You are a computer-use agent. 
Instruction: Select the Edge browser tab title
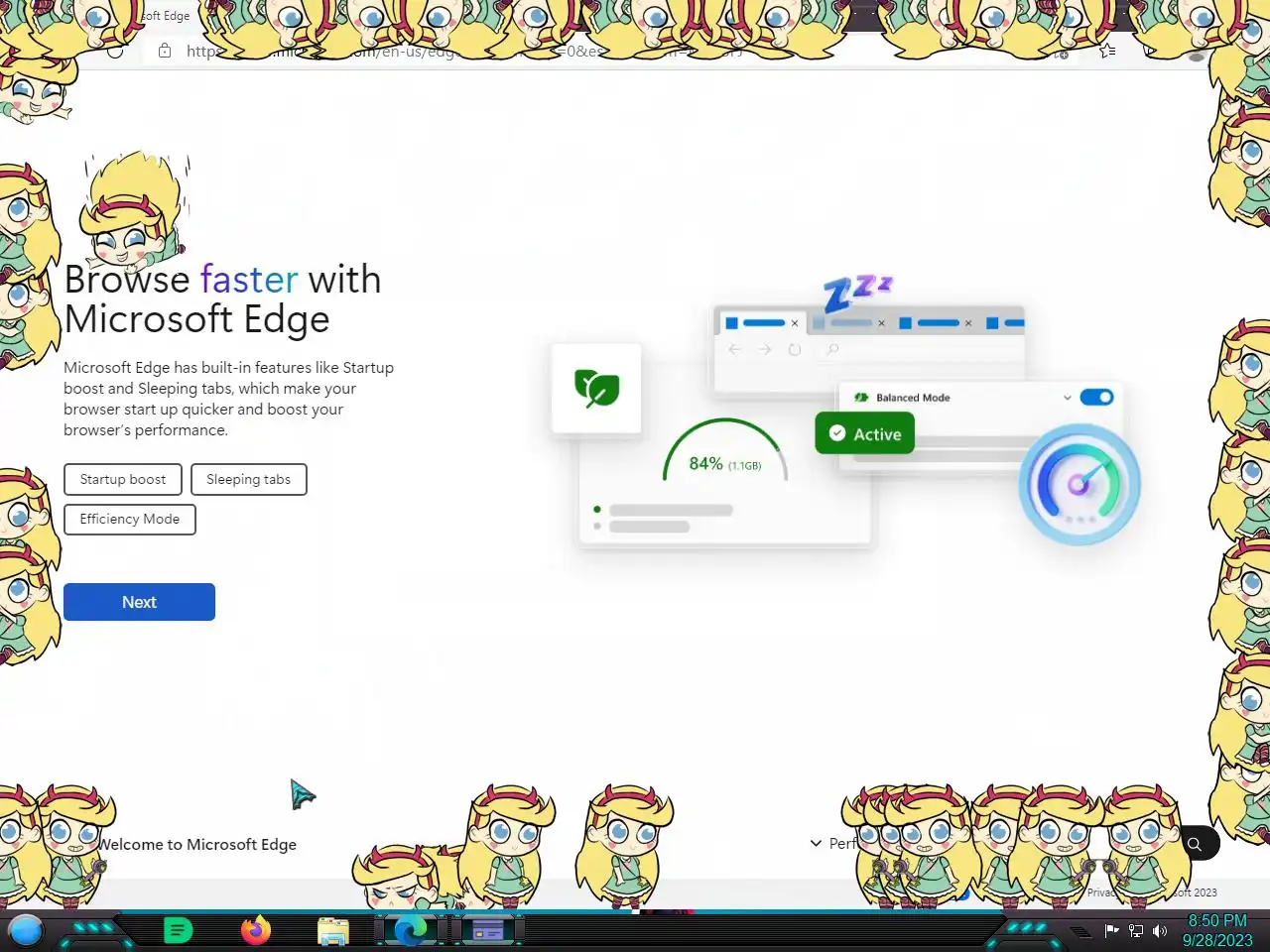point(166,16)
